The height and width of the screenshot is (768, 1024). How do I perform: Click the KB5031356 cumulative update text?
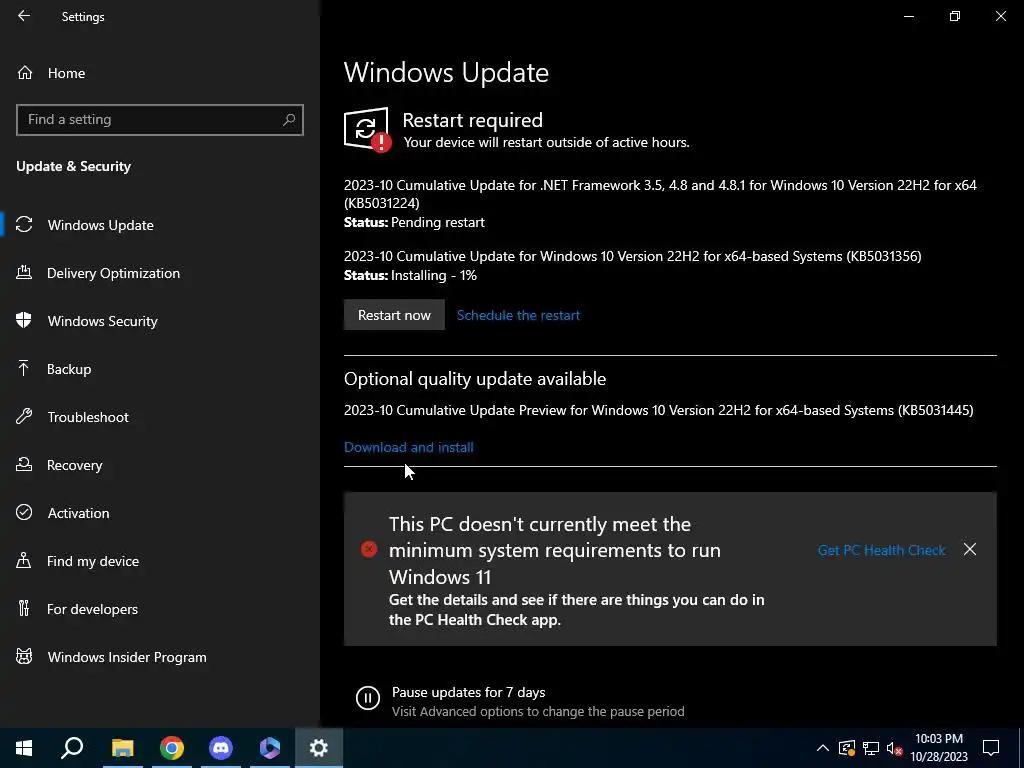click(633, 256)
